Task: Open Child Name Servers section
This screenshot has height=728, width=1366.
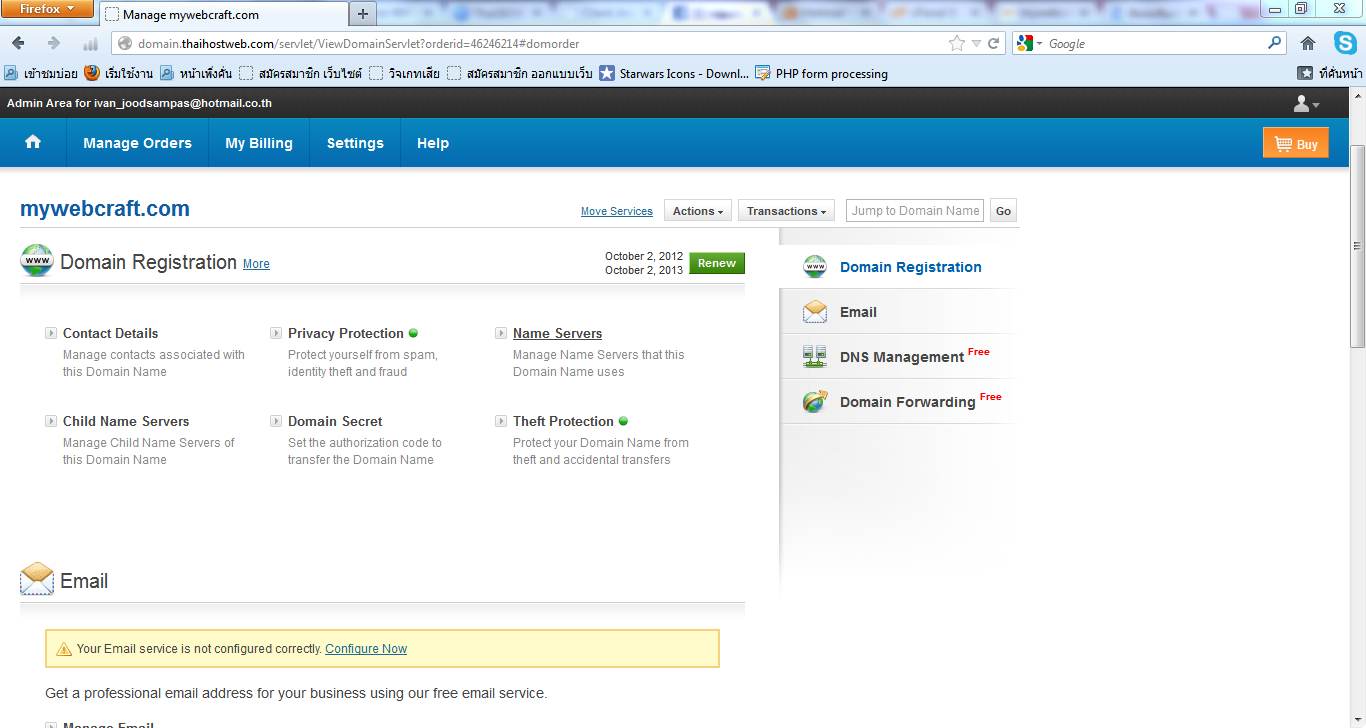Action: (x=126, y=421)
